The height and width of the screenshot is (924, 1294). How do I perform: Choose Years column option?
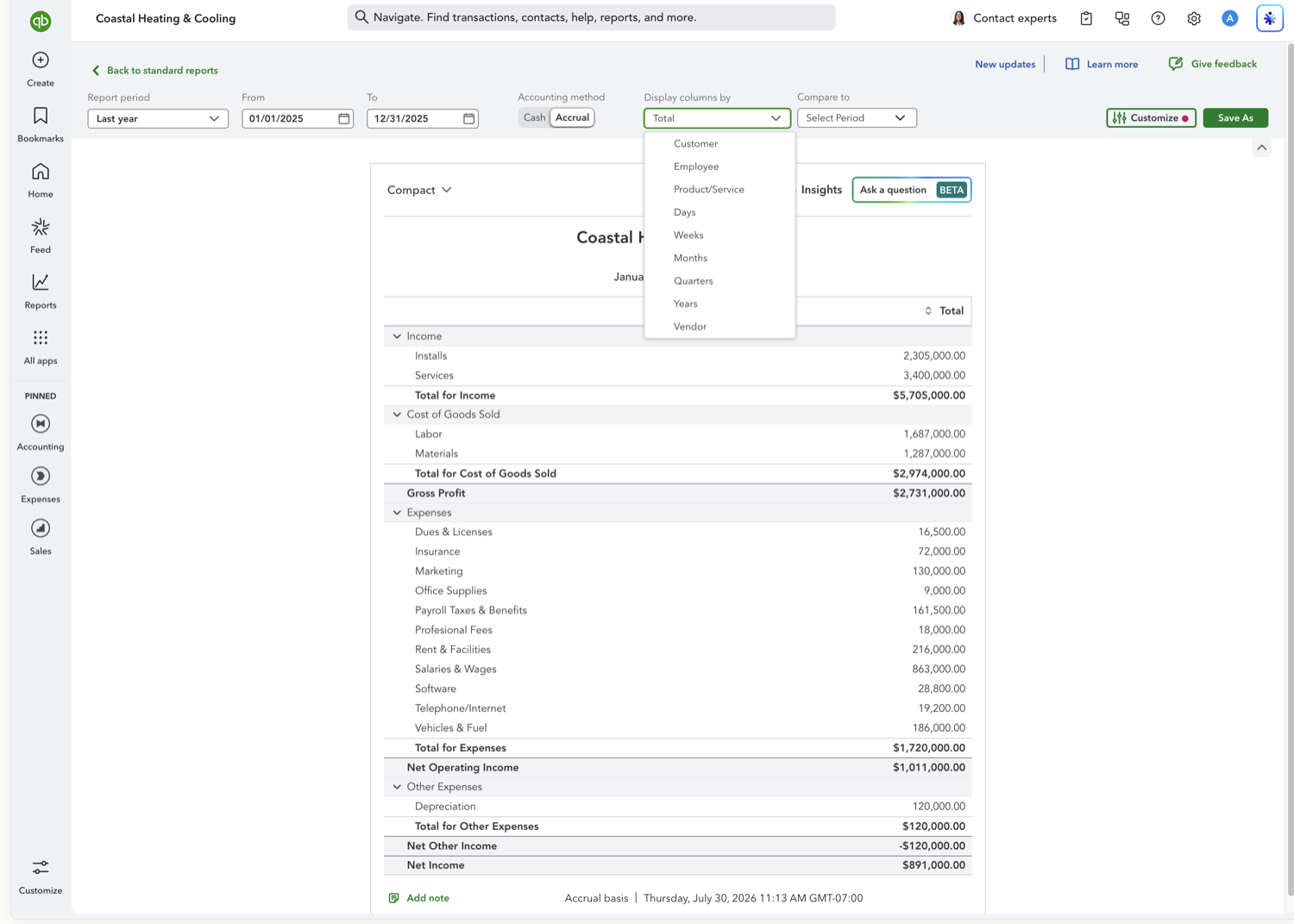point(719,304)
